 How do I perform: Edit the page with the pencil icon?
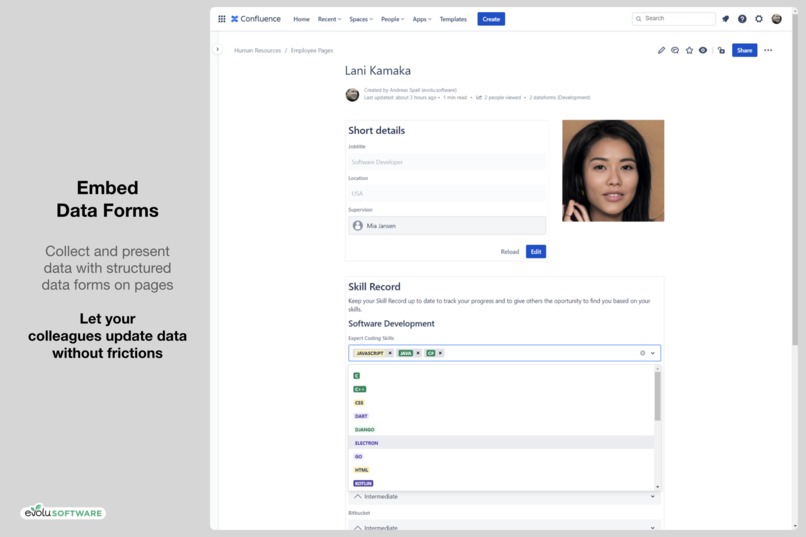(661, 50)
